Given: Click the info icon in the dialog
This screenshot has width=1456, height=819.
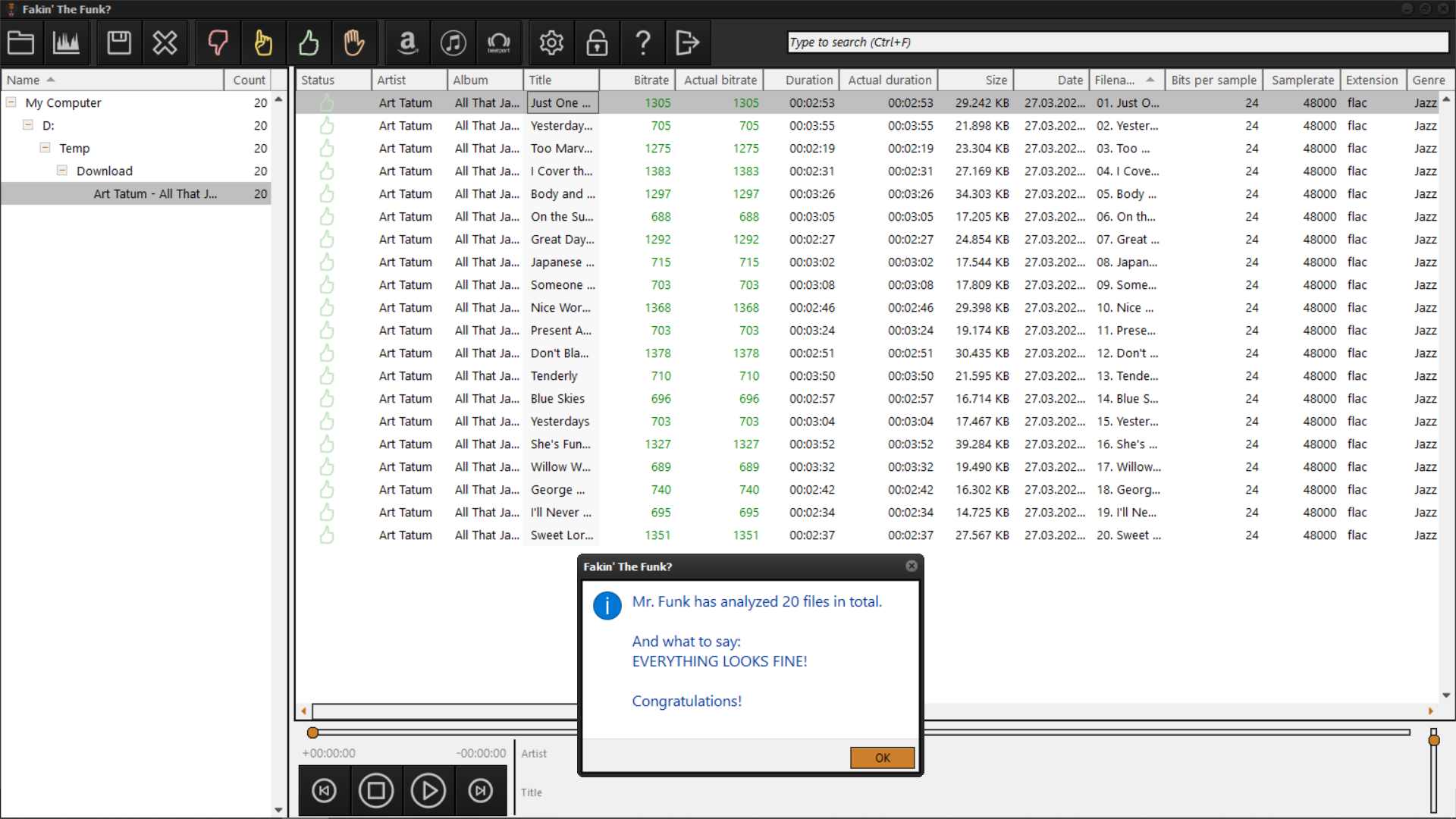Looking at the screenshot, I should tap(607, 606).
